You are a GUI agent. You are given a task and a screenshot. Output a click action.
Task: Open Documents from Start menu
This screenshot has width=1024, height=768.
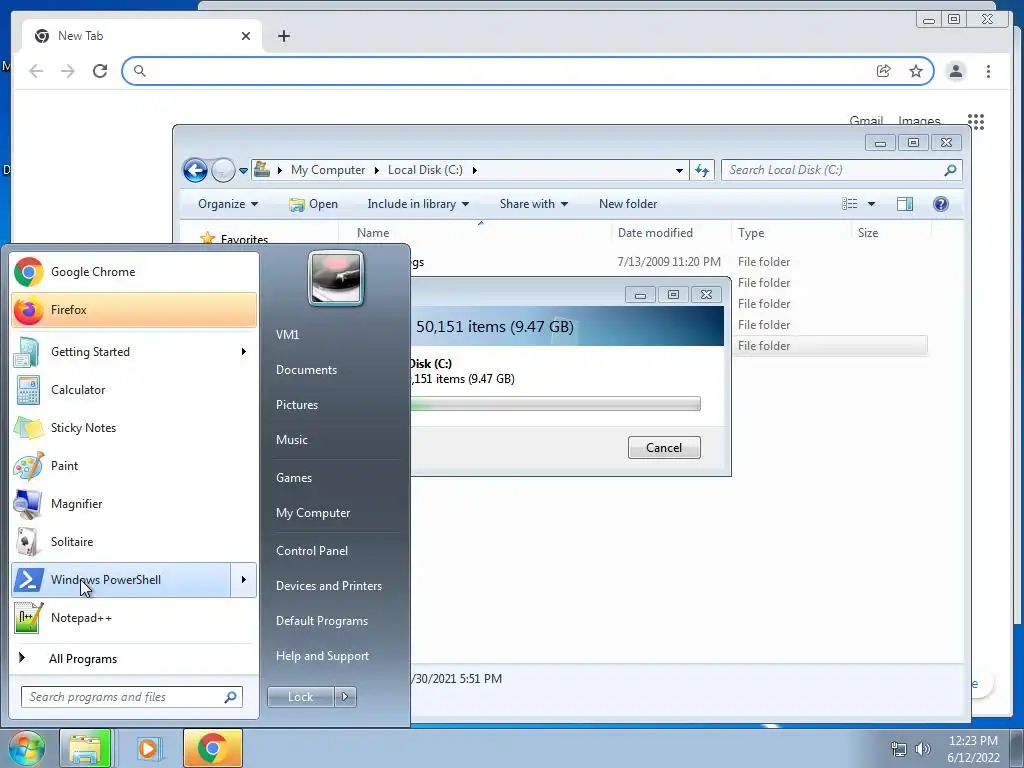pos(306,370)
